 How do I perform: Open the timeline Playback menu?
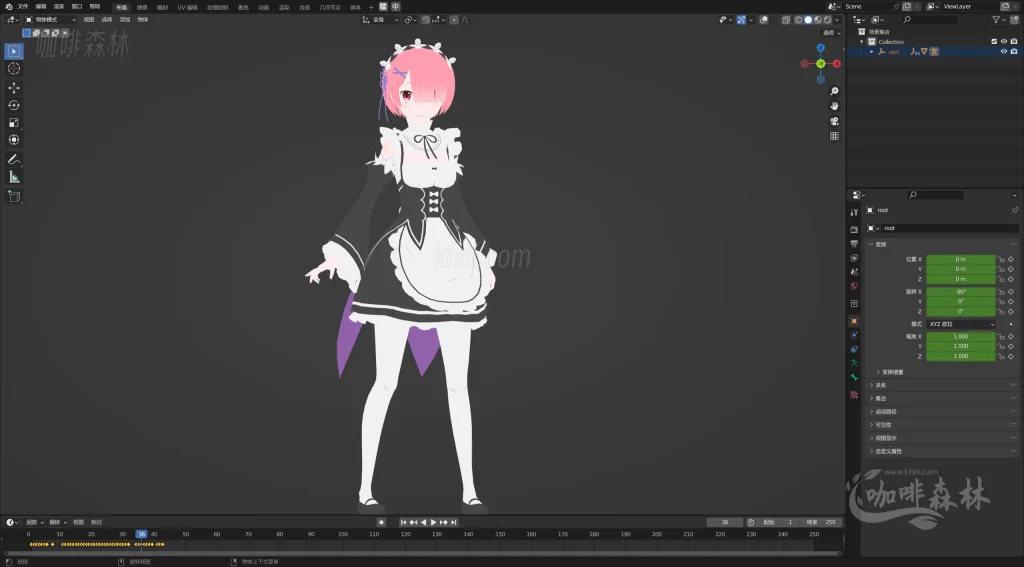[x=34, y=523]
